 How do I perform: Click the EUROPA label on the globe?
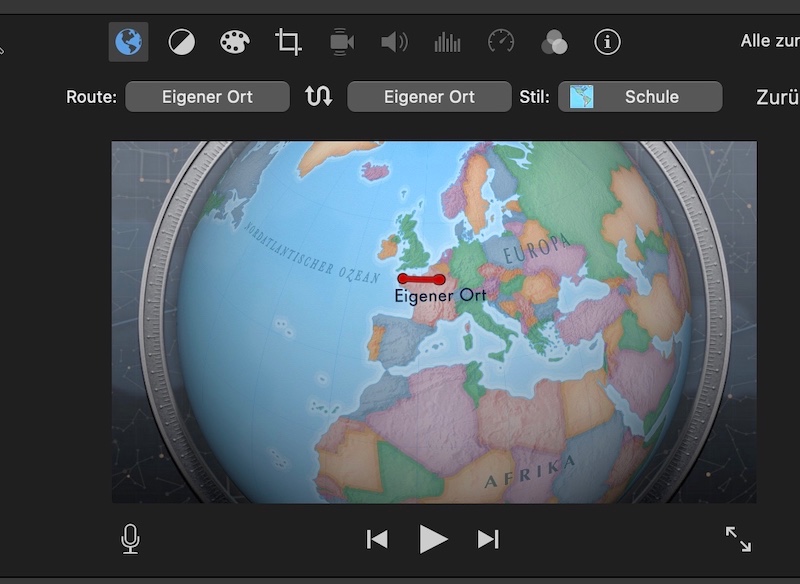(x=537, y=248)
